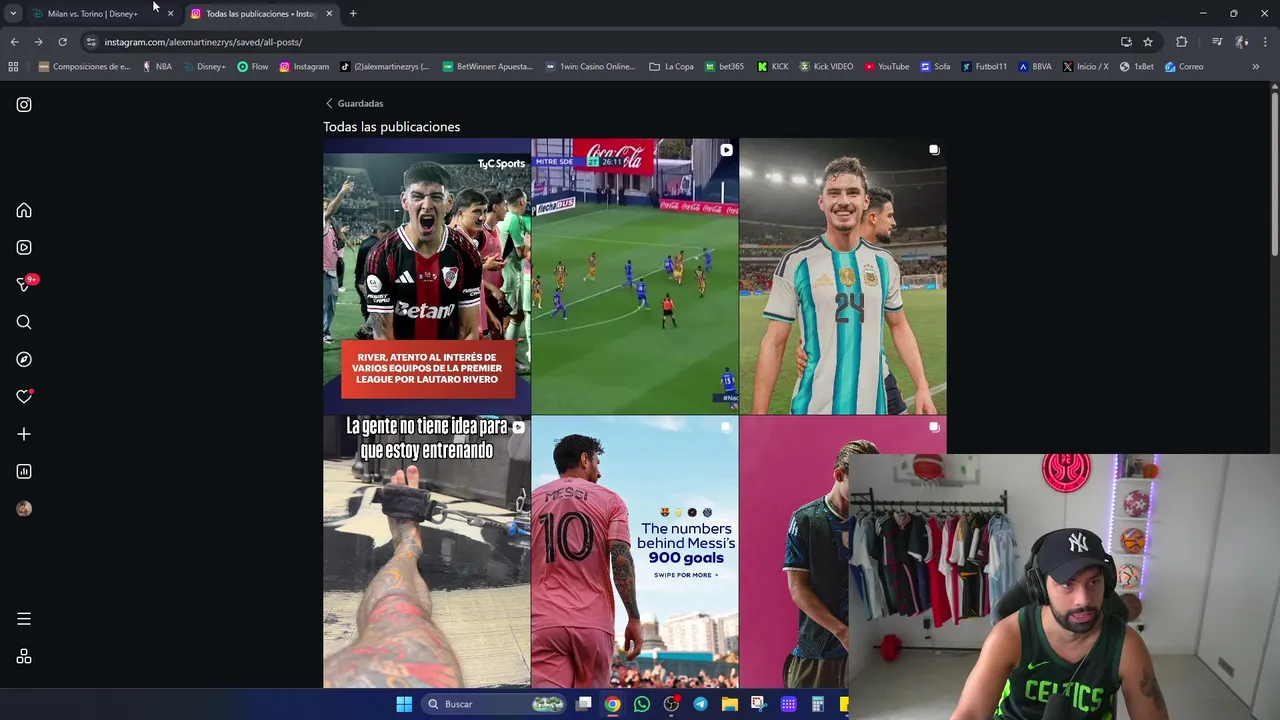Open Explore compass icon in sidebar
Screen dimensions: 1280x720
pos(24,360)
